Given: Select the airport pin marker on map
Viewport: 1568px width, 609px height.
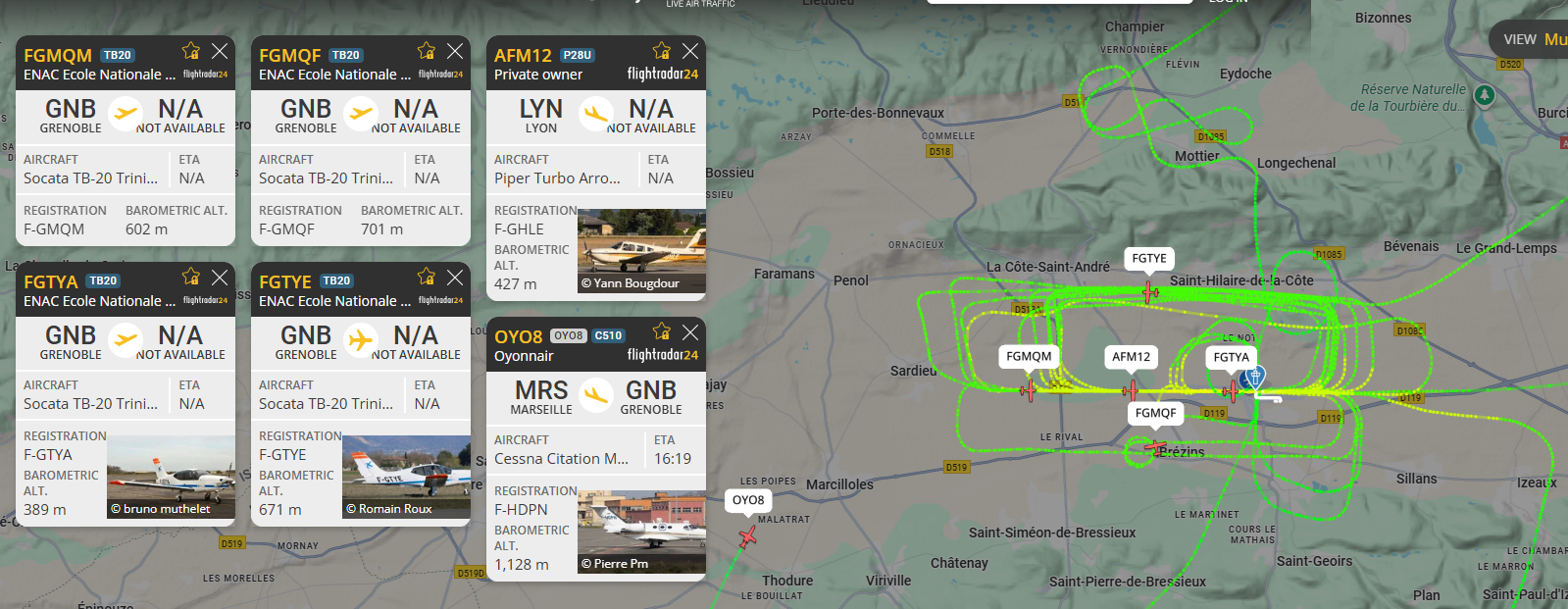Looking at the screenshot, I should [1254, 377].
